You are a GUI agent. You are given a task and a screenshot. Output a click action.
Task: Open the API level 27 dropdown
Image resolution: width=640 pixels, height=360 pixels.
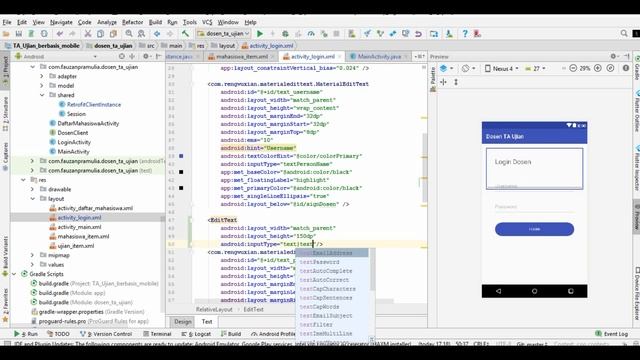pos(535,69)
